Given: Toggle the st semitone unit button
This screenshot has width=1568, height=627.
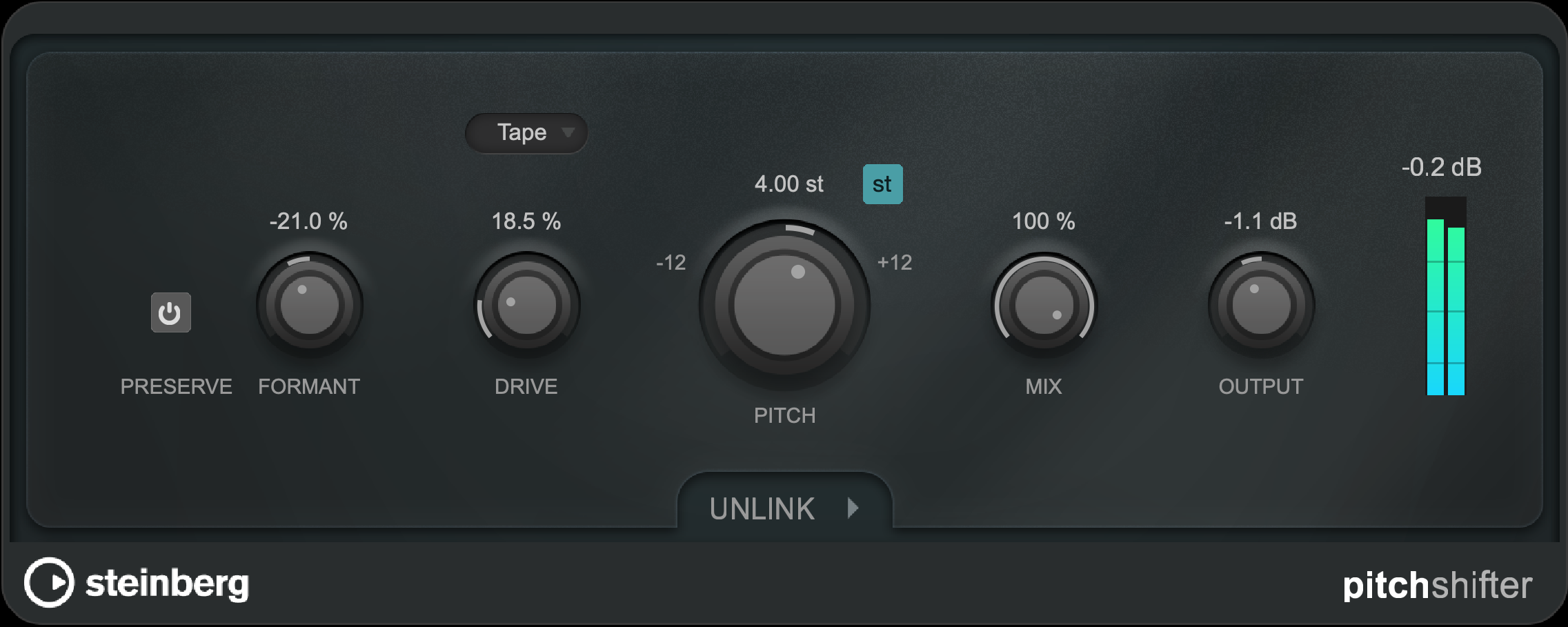Looking at the screenshot, I should pyautogui.click(x=882, y=184).
